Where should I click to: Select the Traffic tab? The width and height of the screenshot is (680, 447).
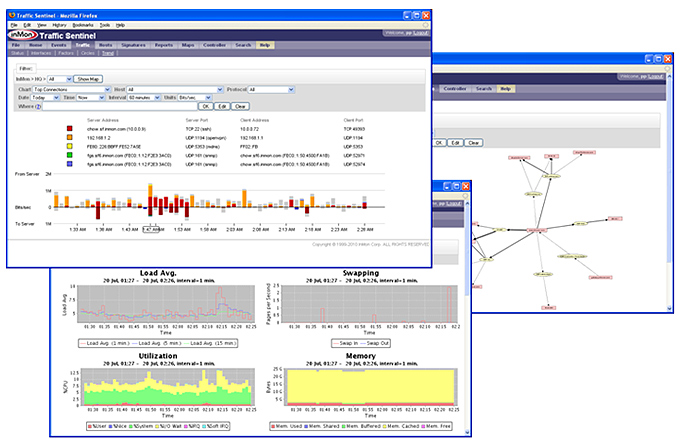82,45
